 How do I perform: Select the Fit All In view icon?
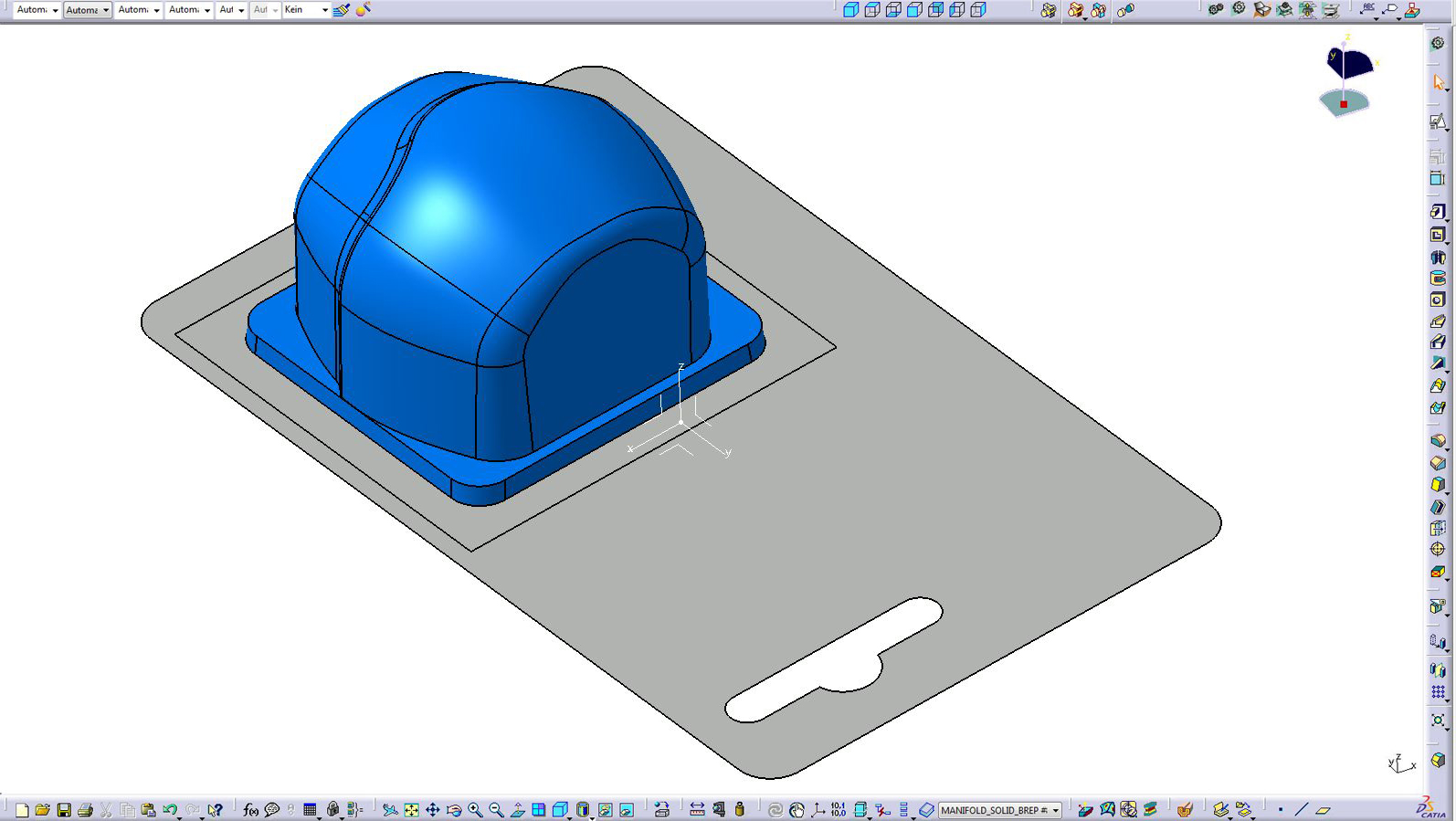coord(411,810)
